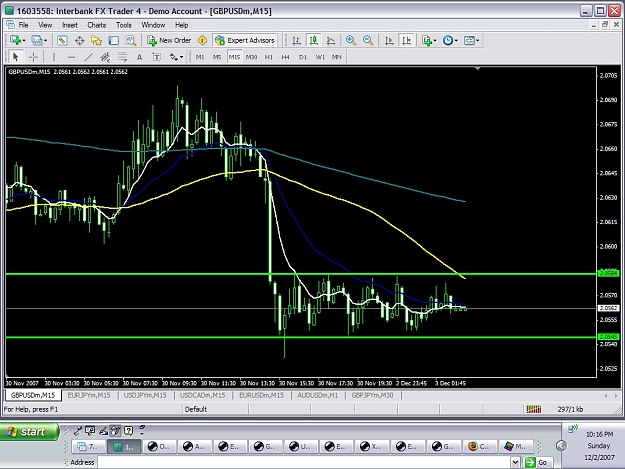Expand the Periods dropdown arrow
This screenshot has height=469, width=625.
pos(456,41)
